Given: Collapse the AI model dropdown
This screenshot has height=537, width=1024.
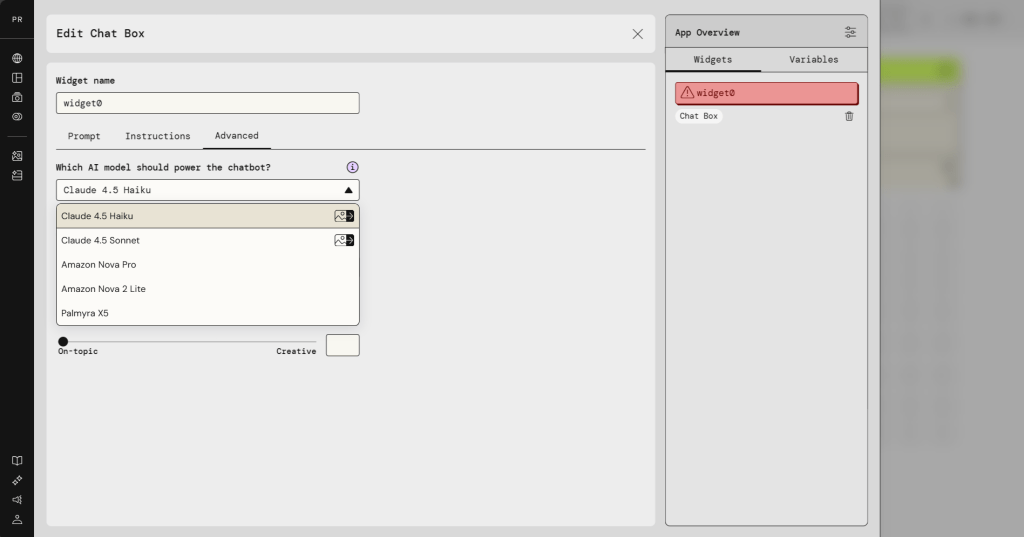Looking at the screenshot, I should point(348,190).
